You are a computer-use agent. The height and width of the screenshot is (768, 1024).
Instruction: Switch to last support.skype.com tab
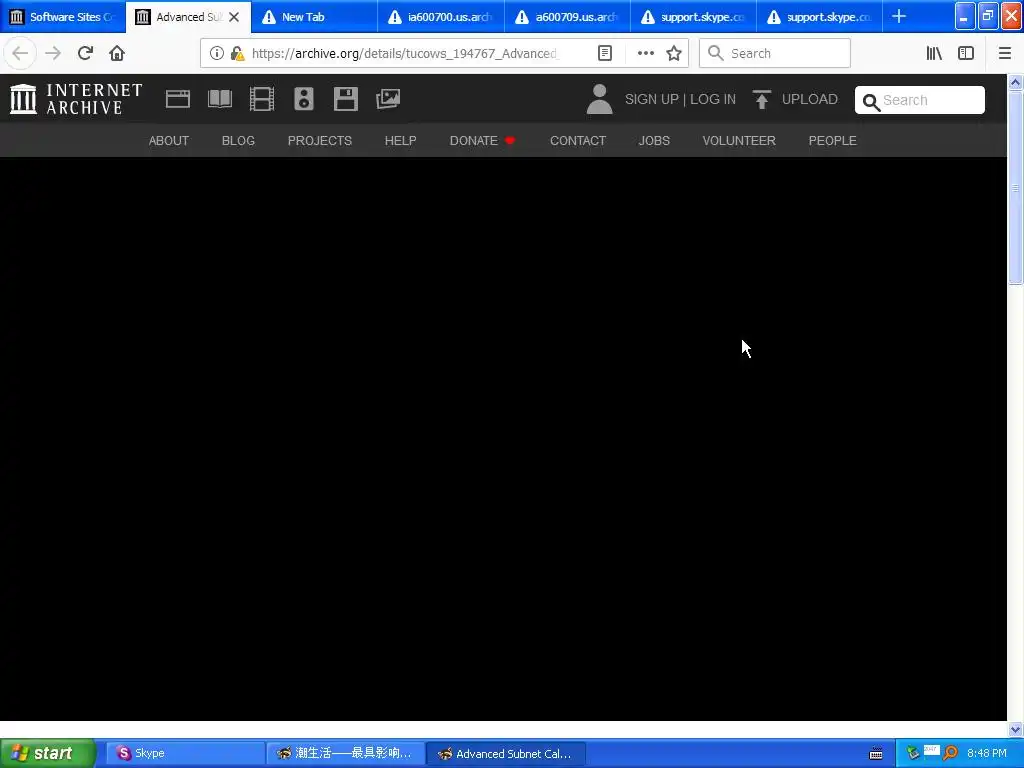tap(820, 16)
